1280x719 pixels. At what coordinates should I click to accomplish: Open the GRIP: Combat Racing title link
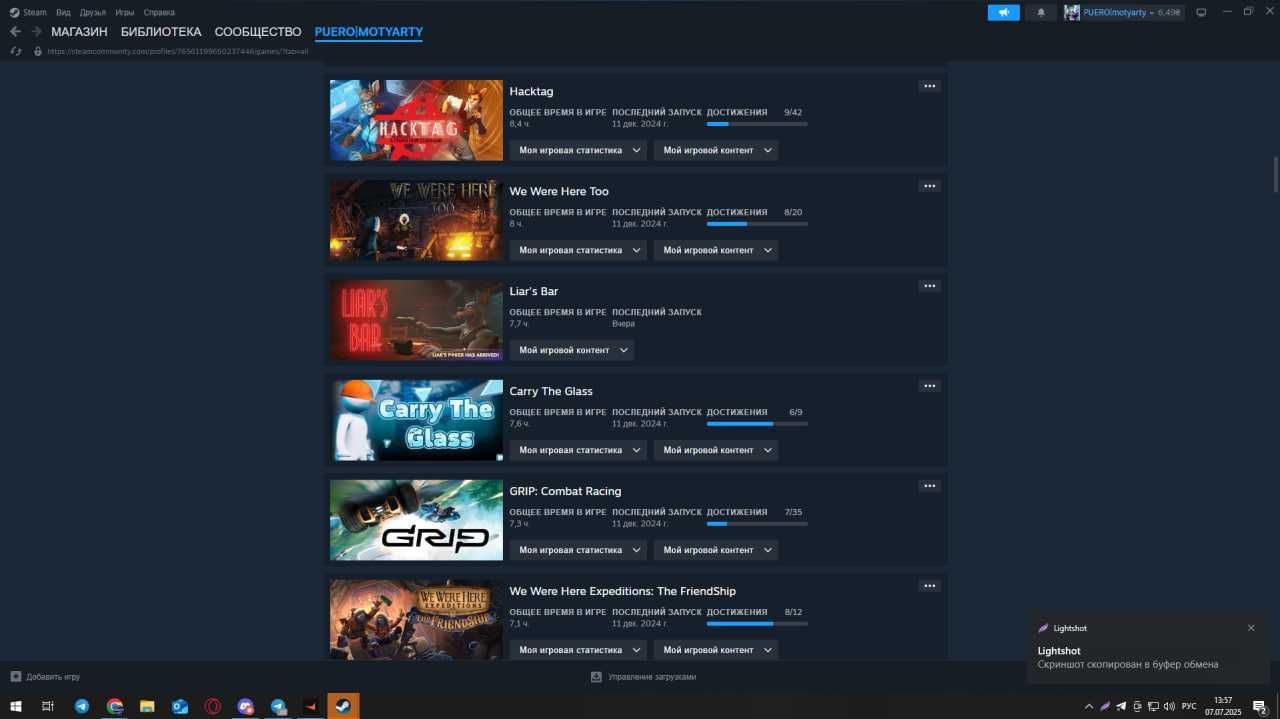(565, 491)
